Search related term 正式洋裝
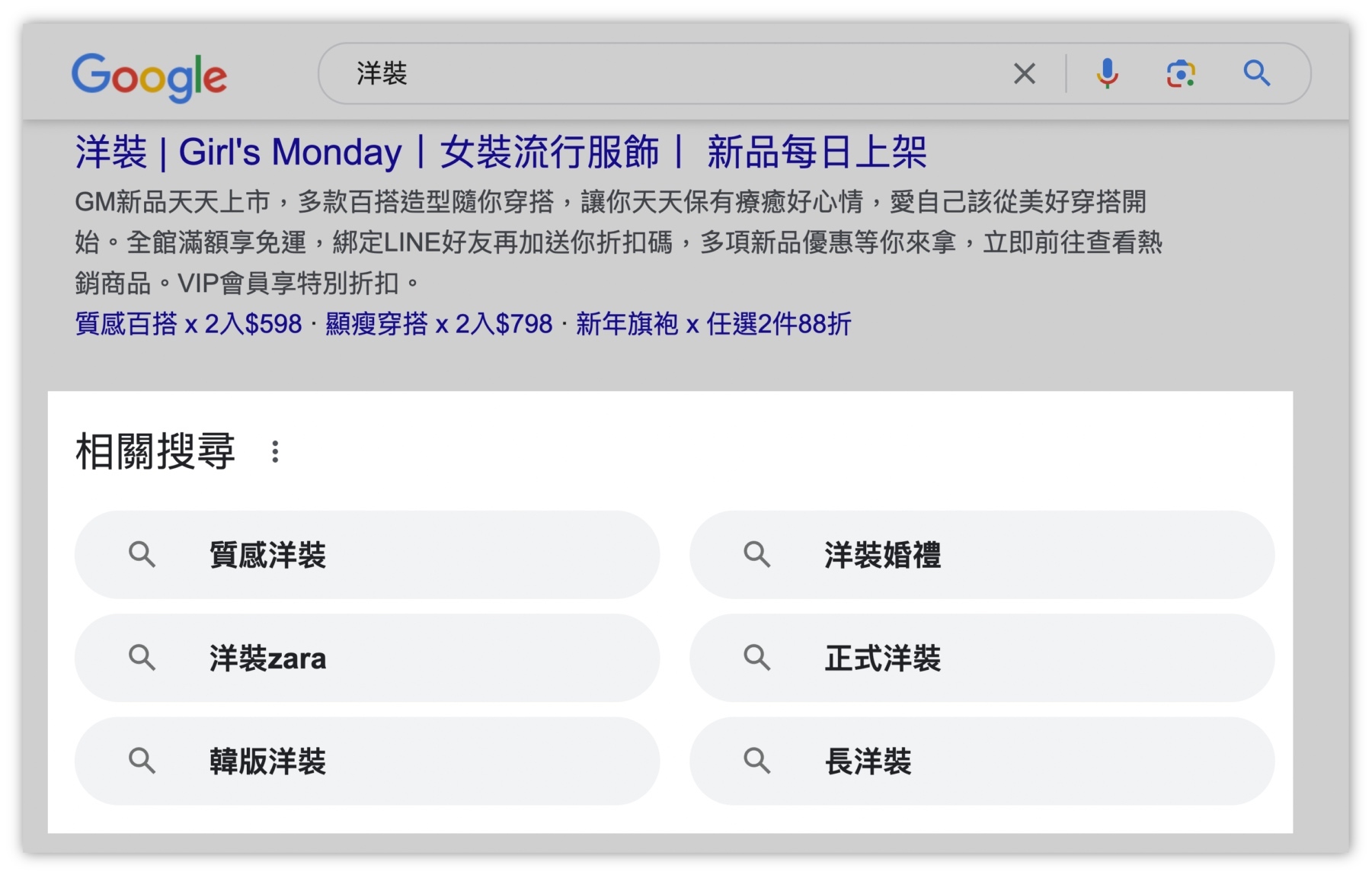1372x875 pixels. coord(982,658)
